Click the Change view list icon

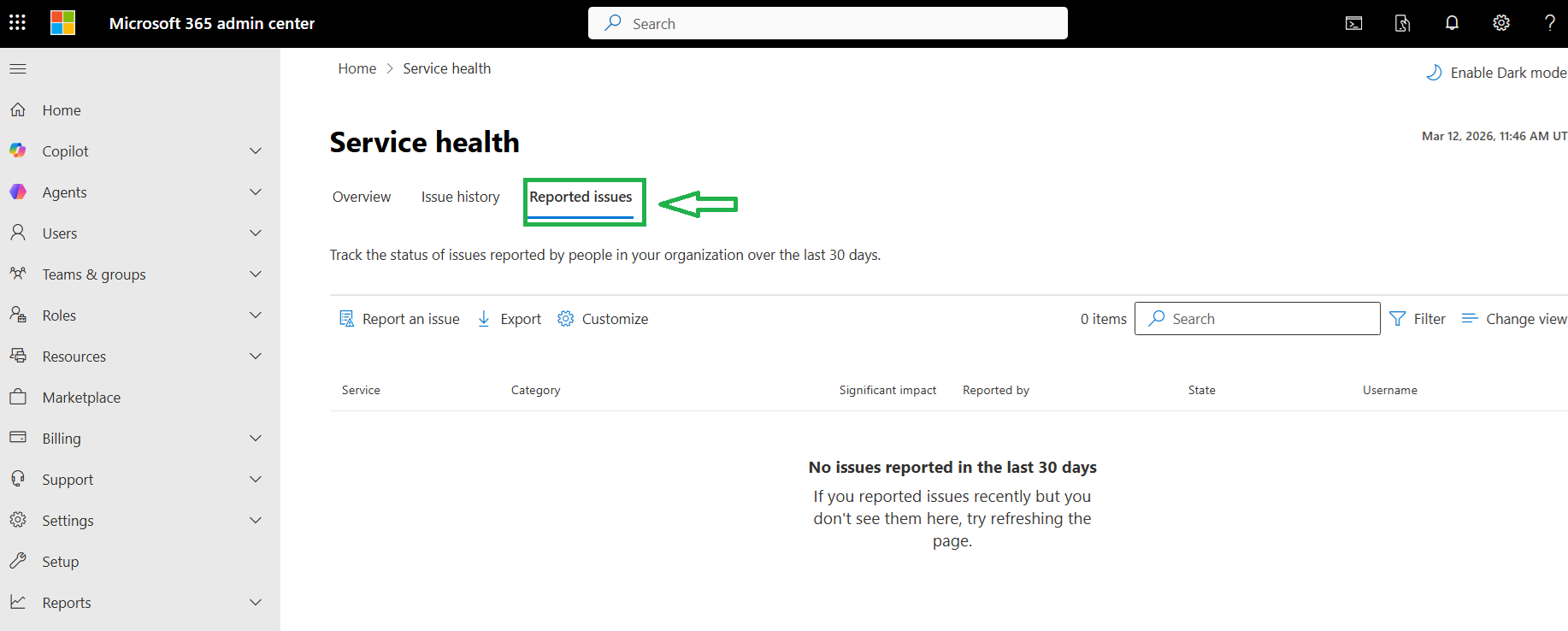point(1470,319)
